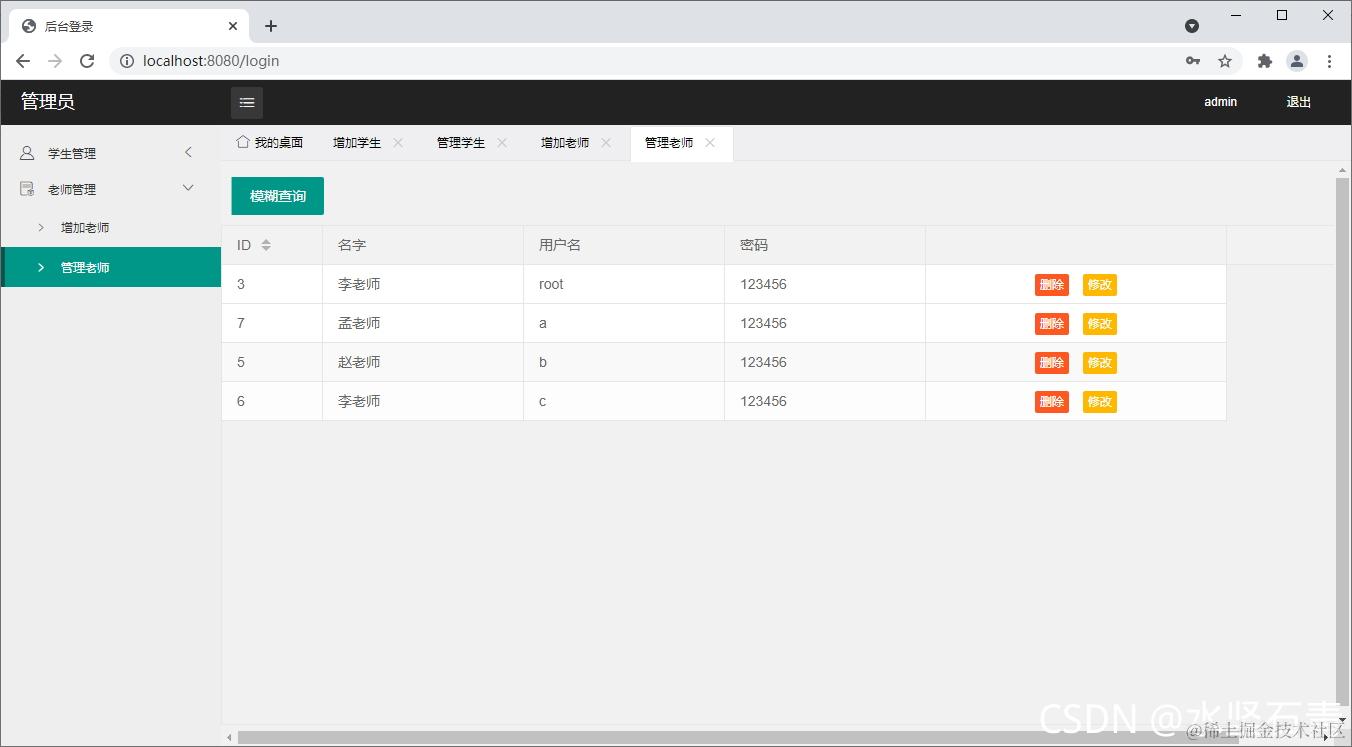Close the 管理学生 tab
This screenshot has height=747, width=1352.
pos(502,143)
